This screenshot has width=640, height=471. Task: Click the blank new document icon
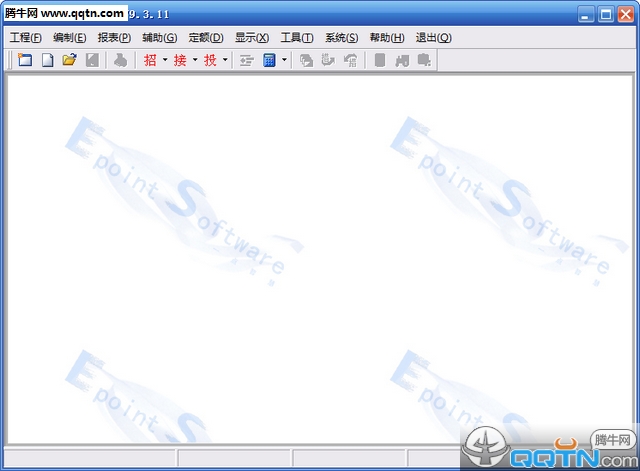click(48, 60)
